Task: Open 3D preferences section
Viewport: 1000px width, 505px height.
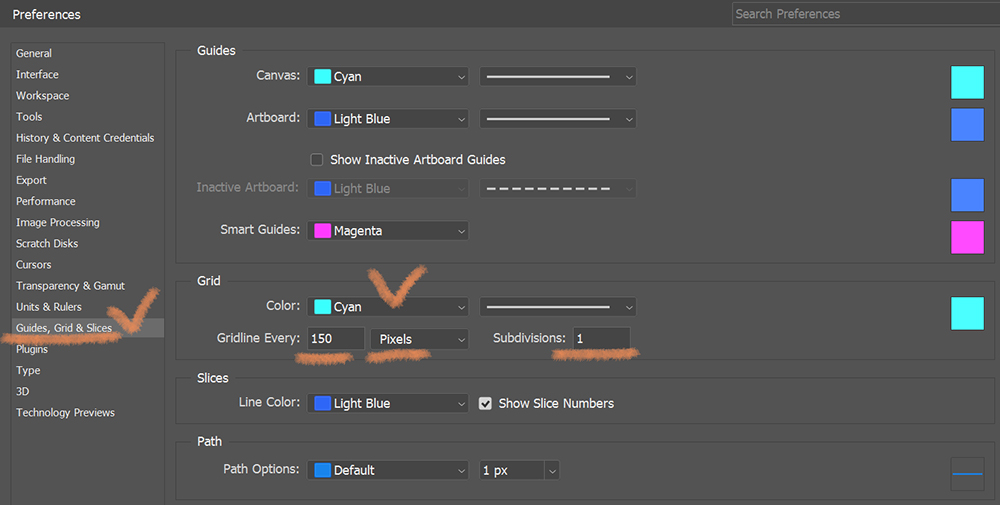Action: tap(22, 391)
